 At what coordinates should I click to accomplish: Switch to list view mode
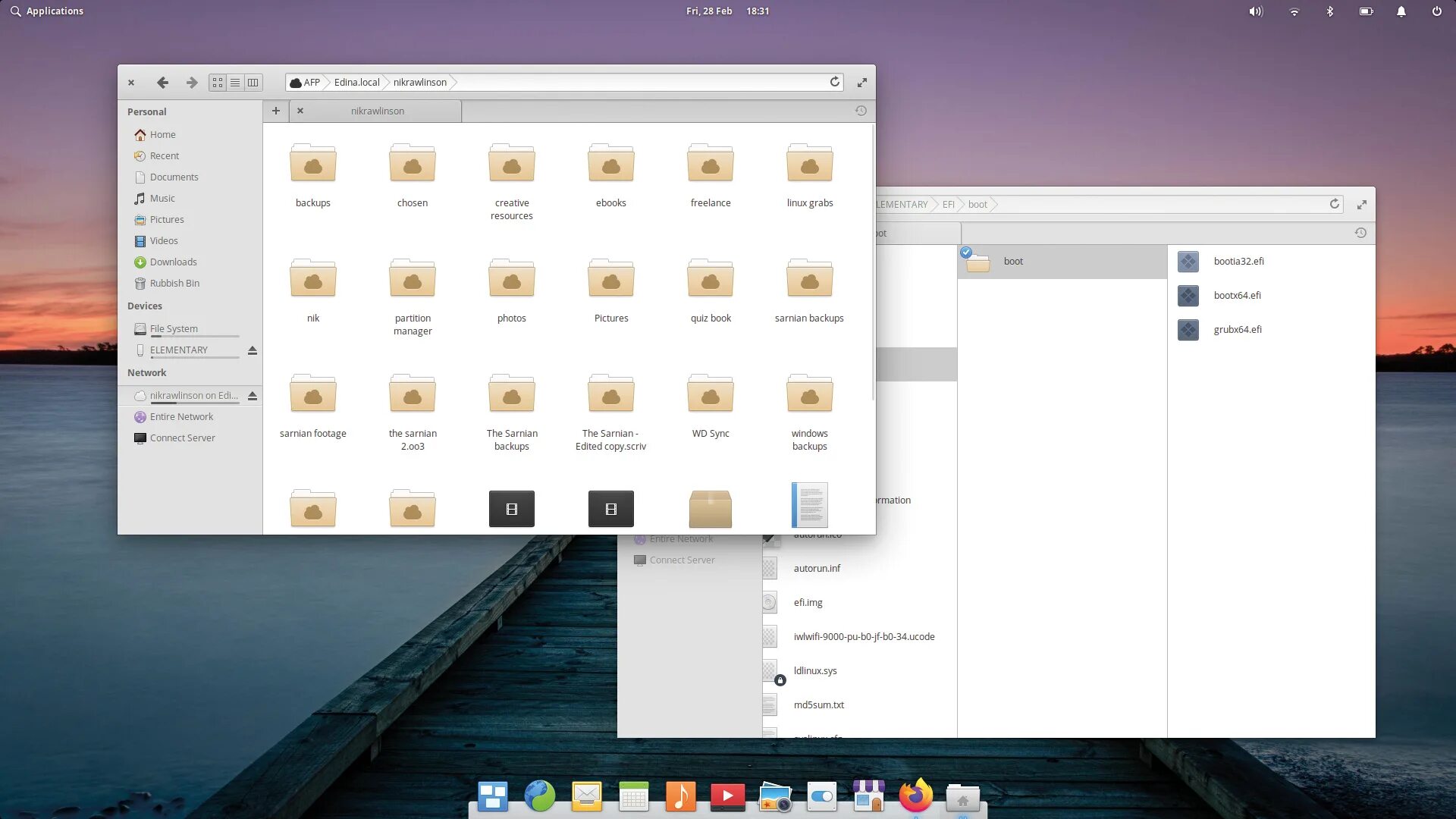pos(235,82)
